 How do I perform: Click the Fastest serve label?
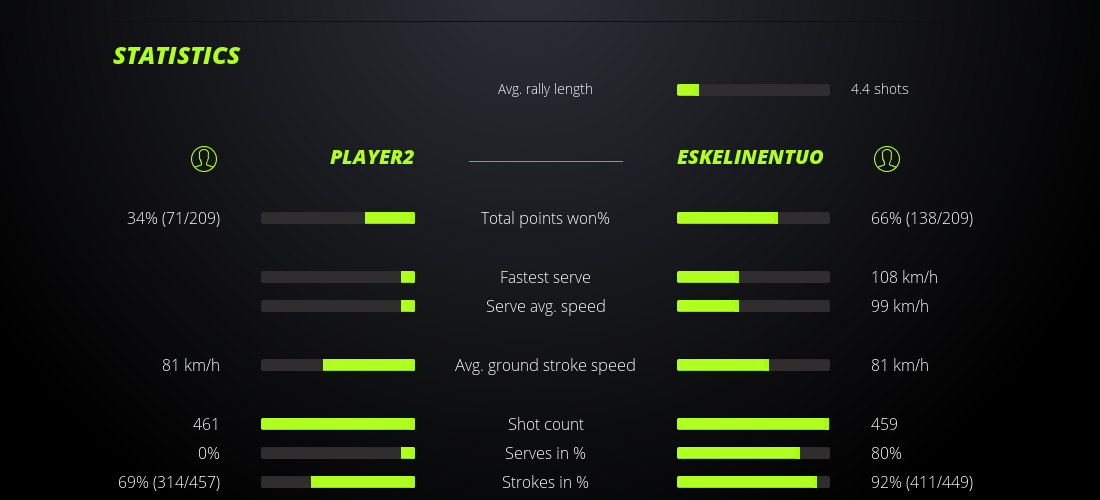[x=545, y=277]
